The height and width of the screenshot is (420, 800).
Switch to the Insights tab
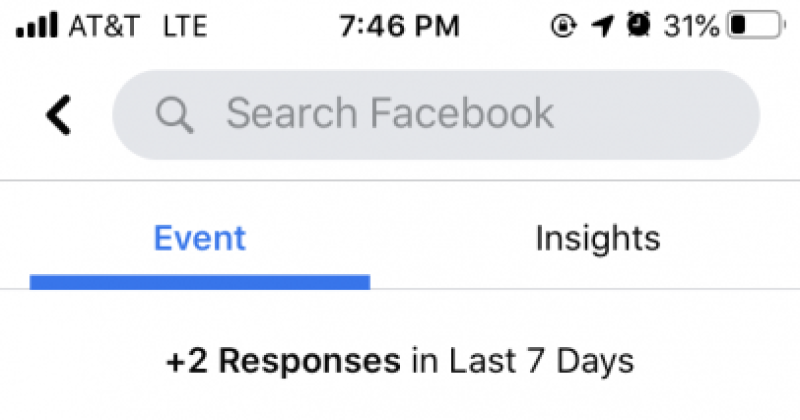(x=597, y=239)
